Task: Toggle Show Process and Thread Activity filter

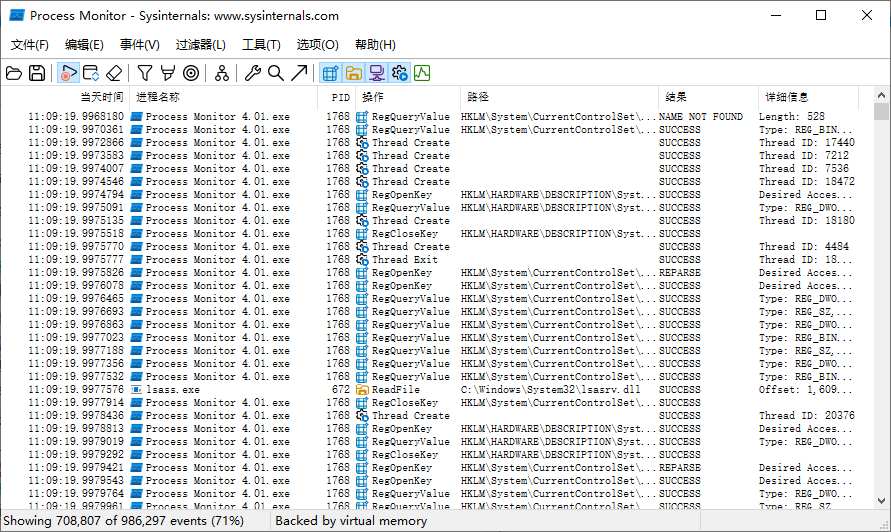Action: click(399, 73)
